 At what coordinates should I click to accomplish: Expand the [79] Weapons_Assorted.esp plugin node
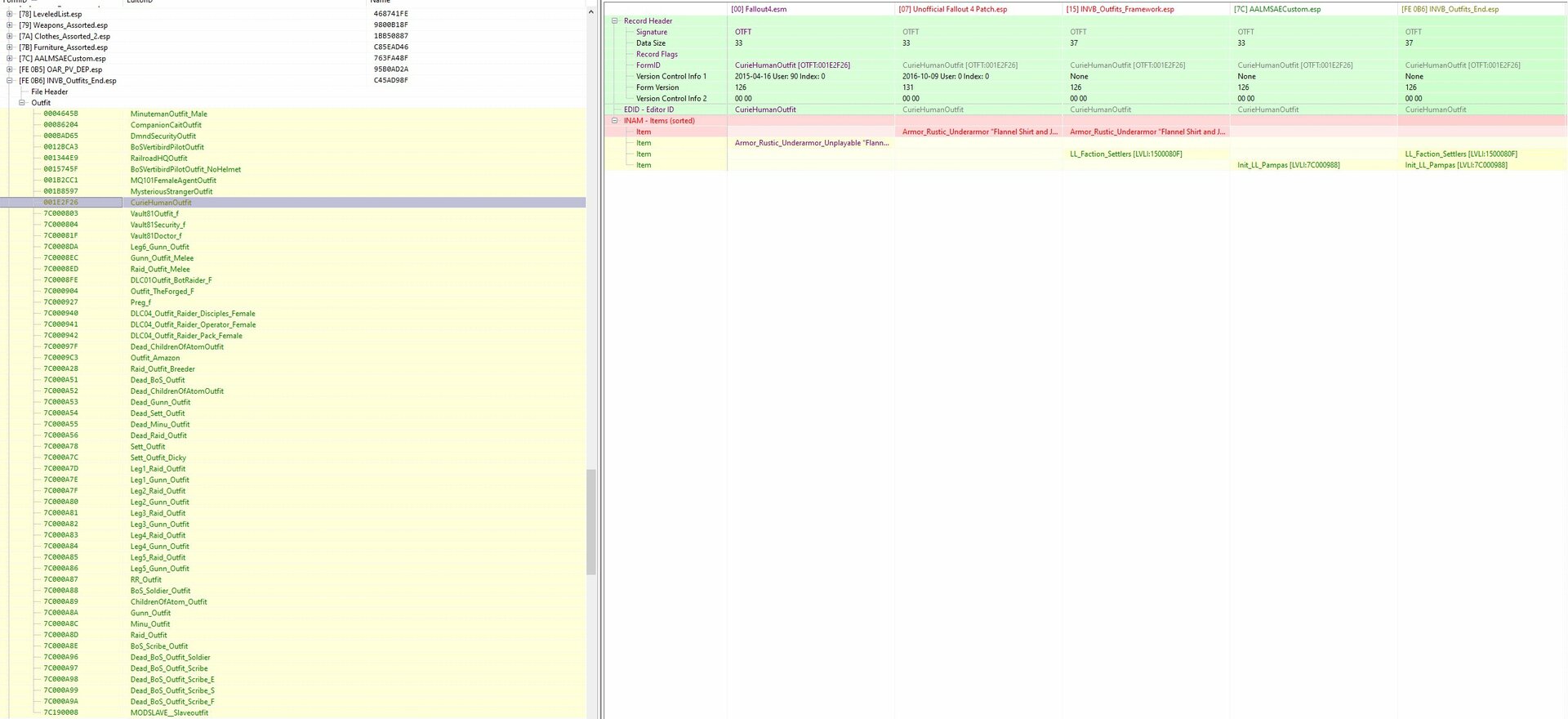click(x=10, y=25)
